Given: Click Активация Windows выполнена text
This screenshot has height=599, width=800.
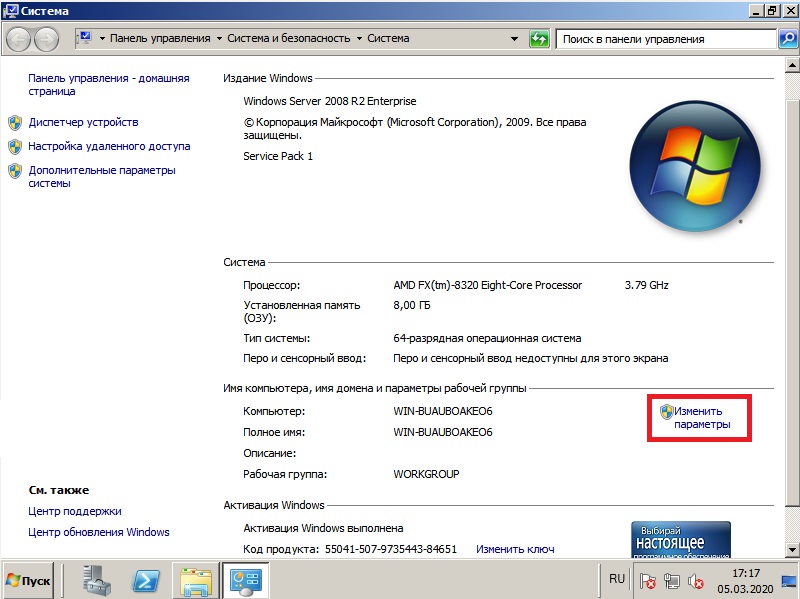Looking at the screenshot, I should pos(323,528).
